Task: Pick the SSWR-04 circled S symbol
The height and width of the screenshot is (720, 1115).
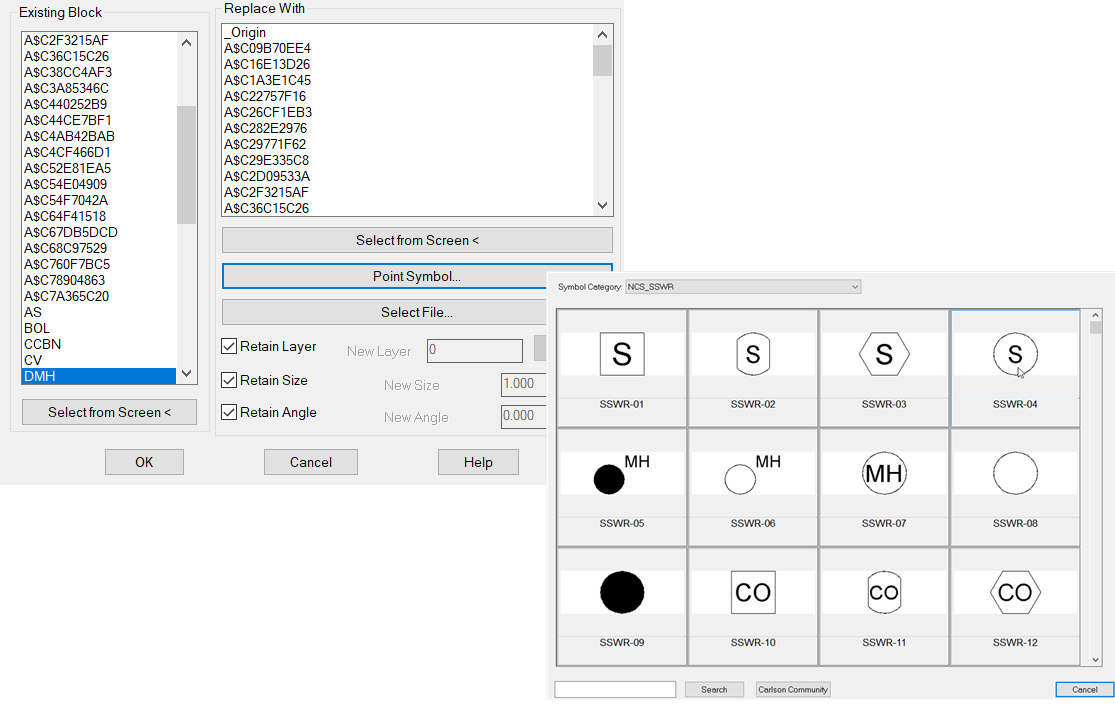Action: tap(1015, 354)
